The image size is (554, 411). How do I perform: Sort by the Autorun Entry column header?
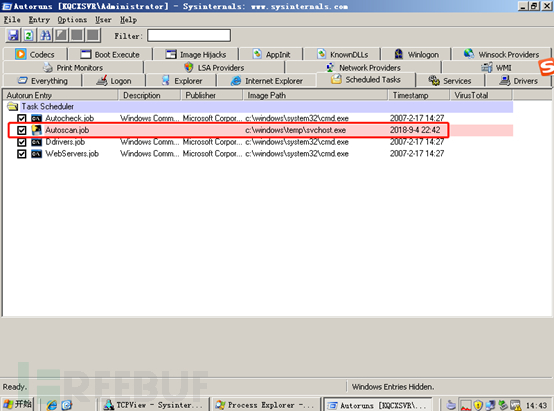pyautogui.click(x=60, y=95)
